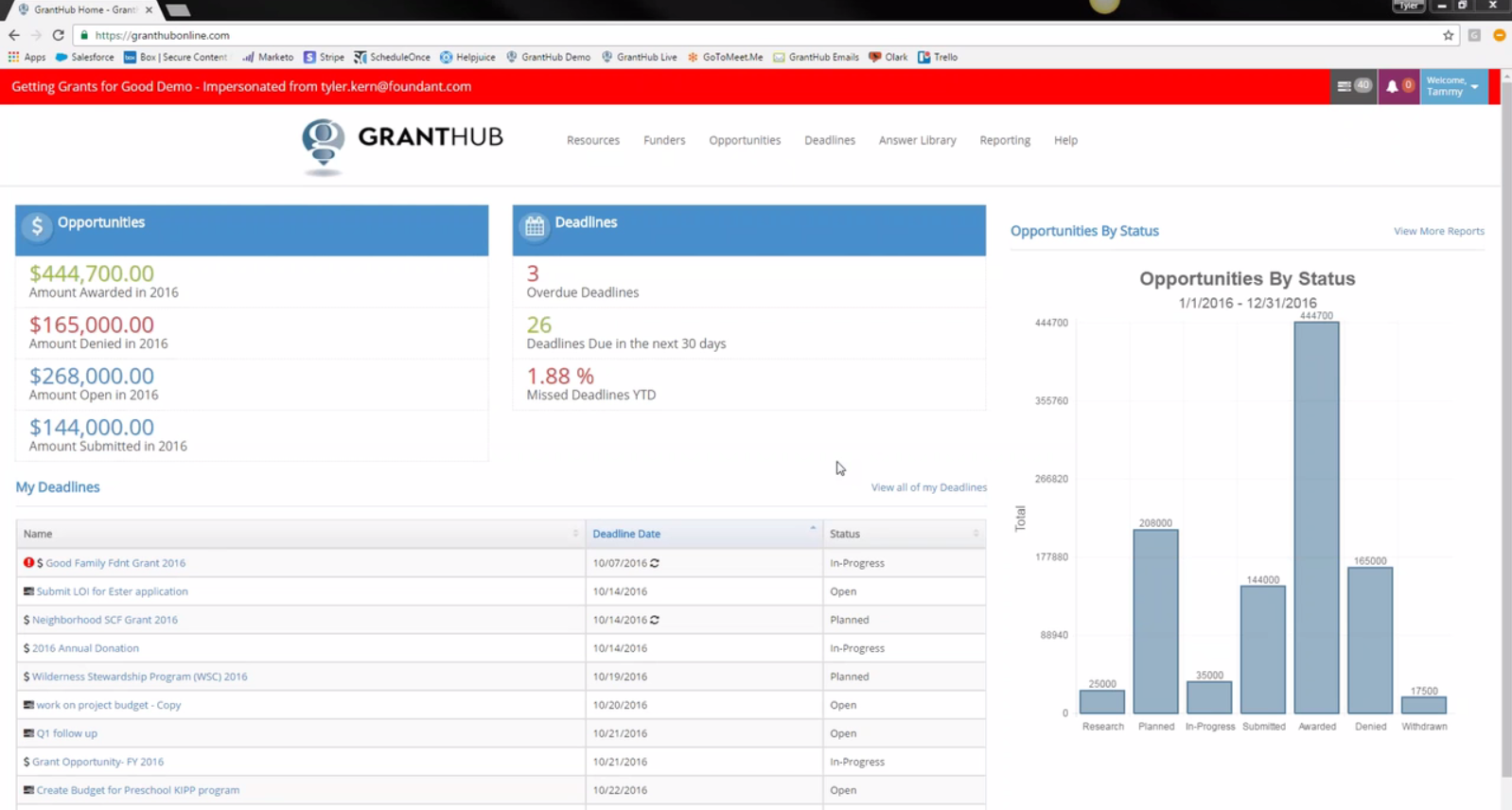Go to Answer Library

[x=917, y=140]
